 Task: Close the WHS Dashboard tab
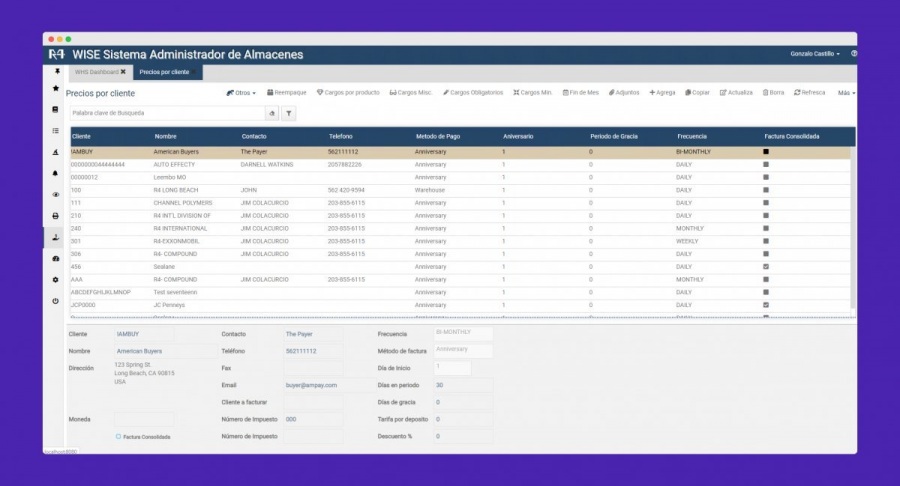tap(123, 72)
